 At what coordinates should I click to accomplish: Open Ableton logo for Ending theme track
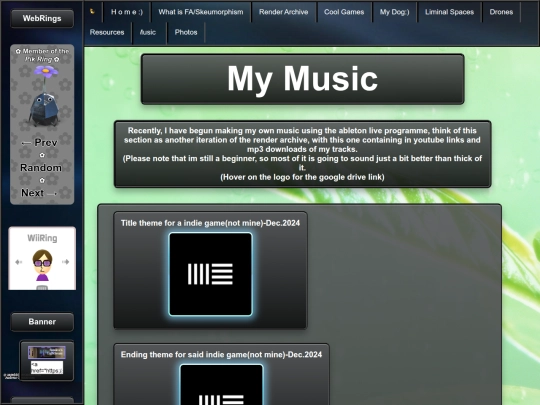tap(221, 385)
